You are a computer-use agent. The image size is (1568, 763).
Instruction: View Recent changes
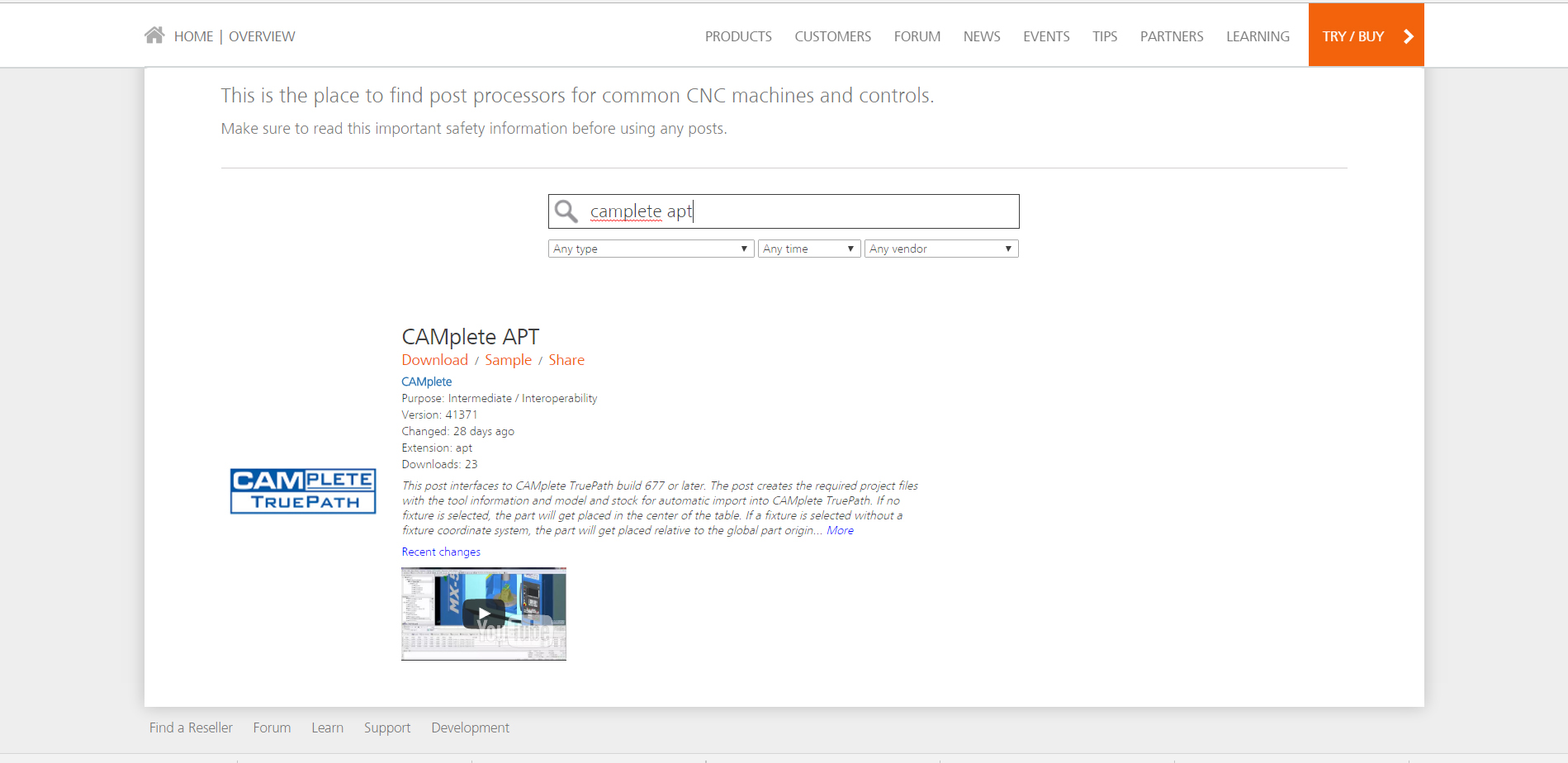(441, 552)
